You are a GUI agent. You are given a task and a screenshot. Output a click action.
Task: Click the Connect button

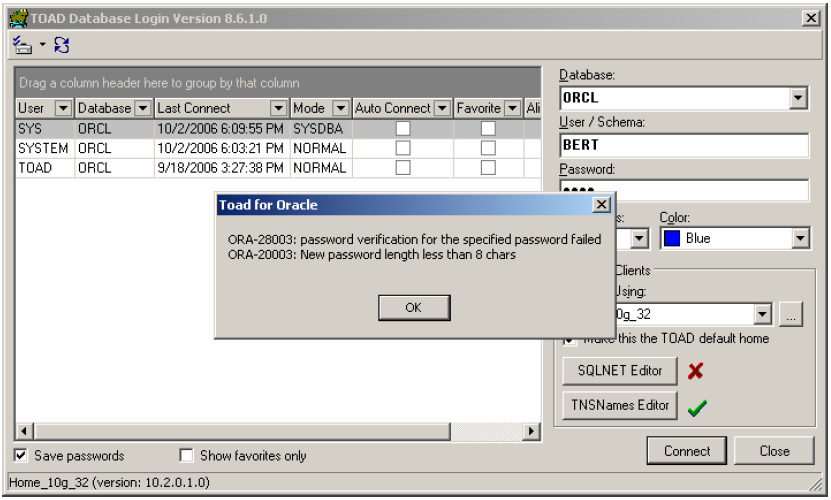[x=686, y=451]
